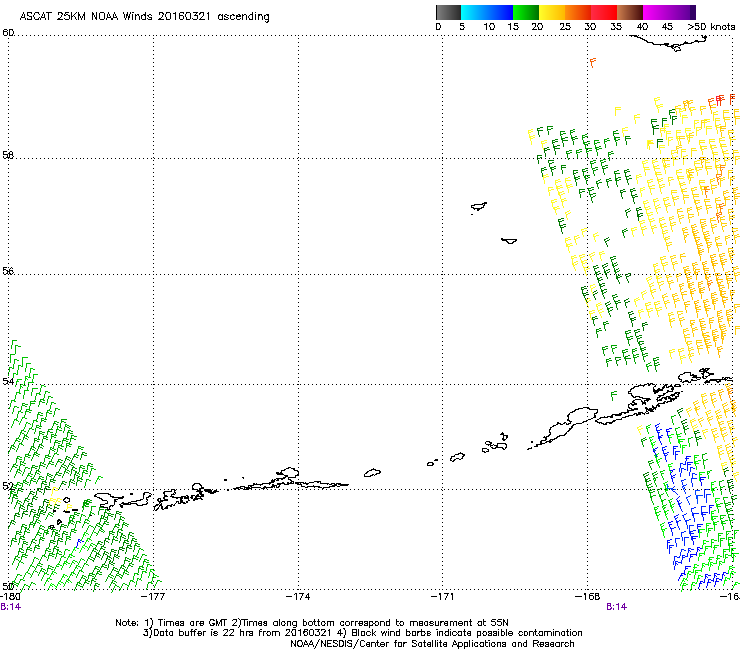The height and width of the screenshot is (650, 740).
Task: Click the '25' legend scale label
Action: [x=565, y=27]
